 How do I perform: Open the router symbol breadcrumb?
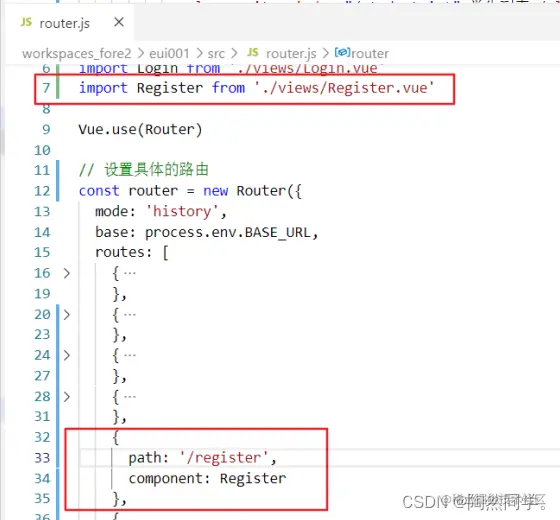tap(370, 54)
